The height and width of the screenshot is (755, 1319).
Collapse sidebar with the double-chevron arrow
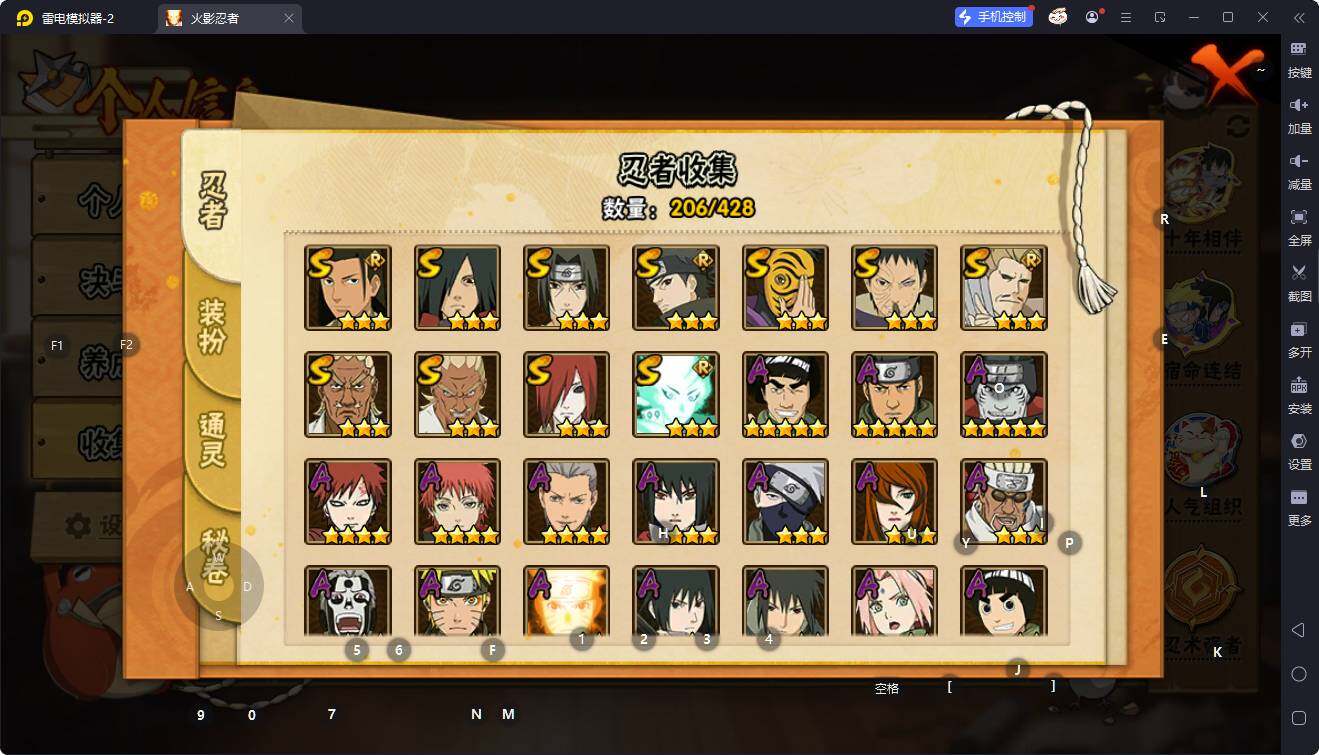point(1299,17)
